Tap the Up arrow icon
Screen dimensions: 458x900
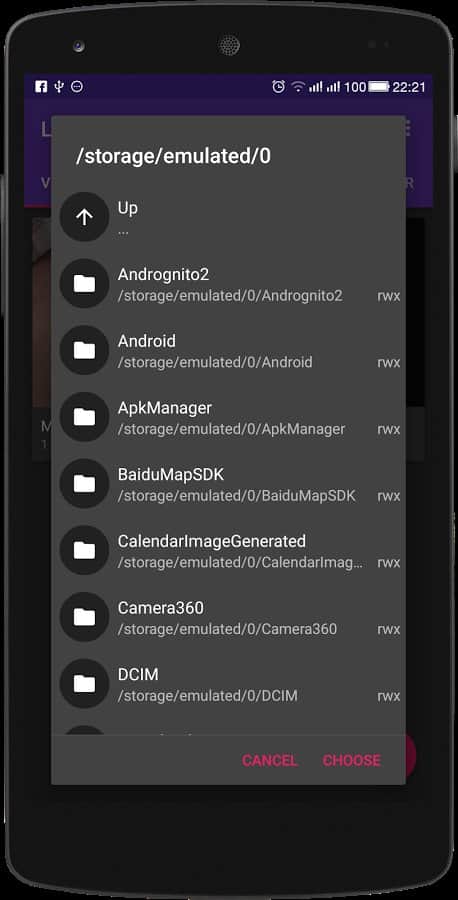coord(84,216)
